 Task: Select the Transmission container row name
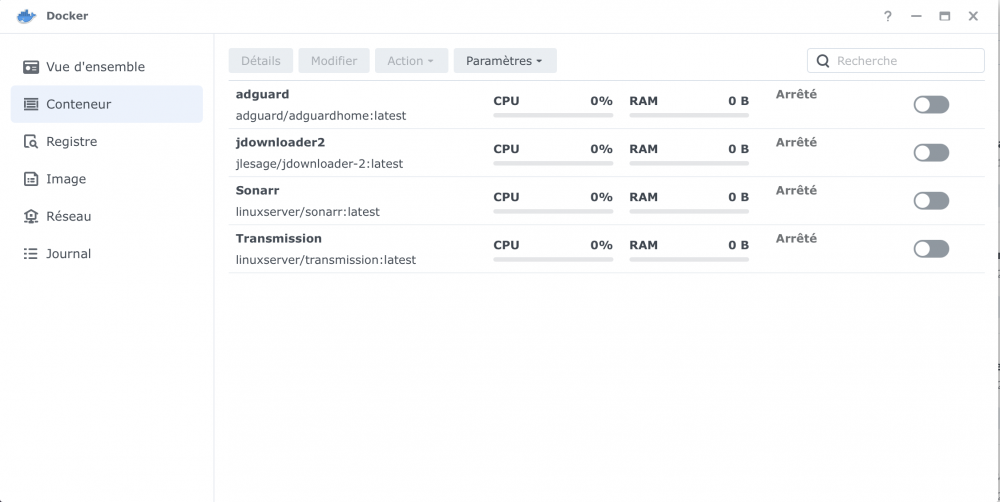coord(279,239)
